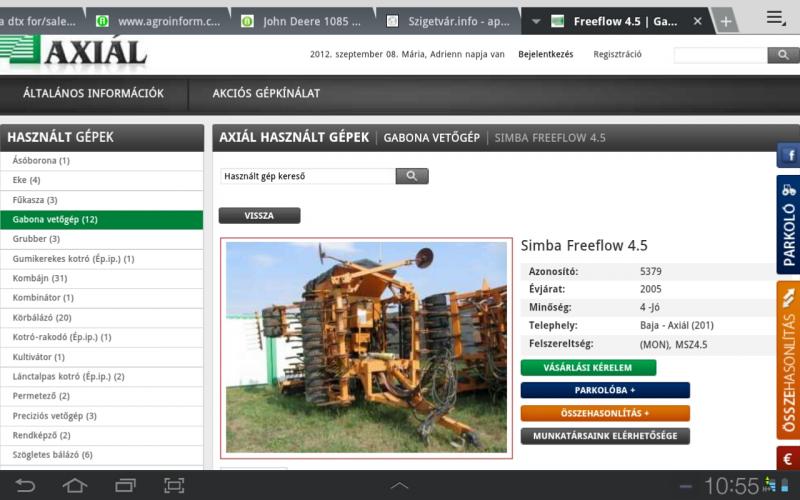The width and height of the screenshot is (800, 500).
Task: Click the 10:55 clock in status bar
Action: (732, 485)
